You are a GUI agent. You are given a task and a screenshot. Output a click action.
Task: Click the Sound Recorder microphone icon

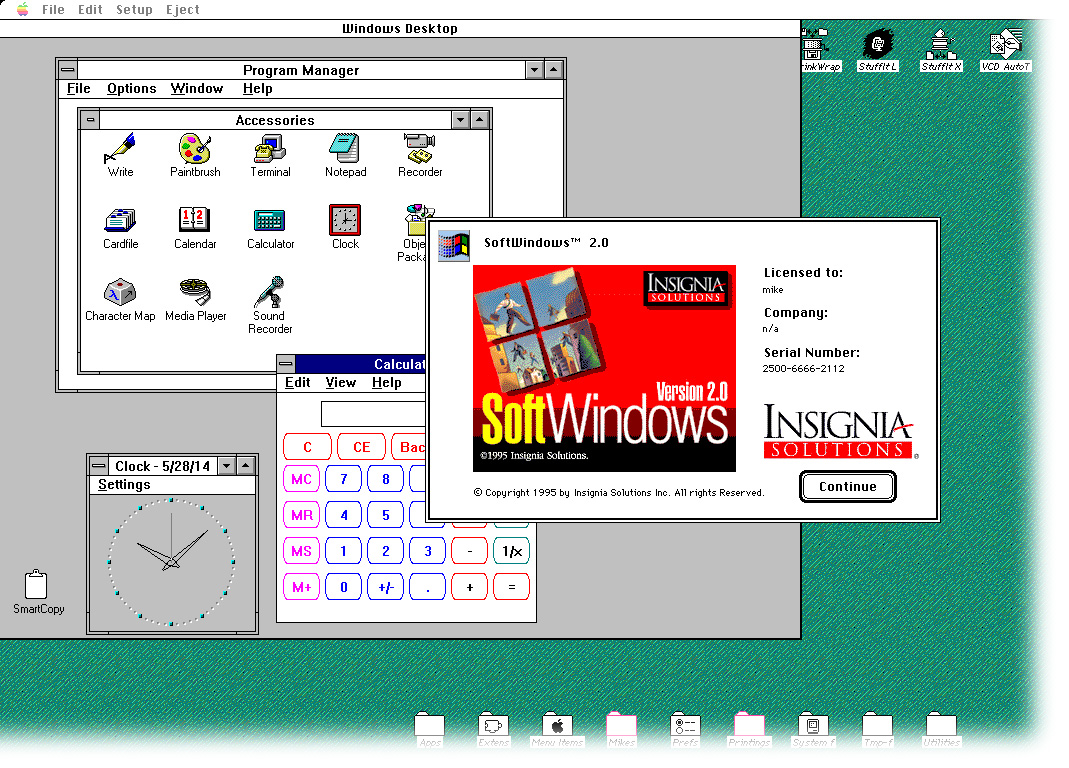(x=270, y=293)
